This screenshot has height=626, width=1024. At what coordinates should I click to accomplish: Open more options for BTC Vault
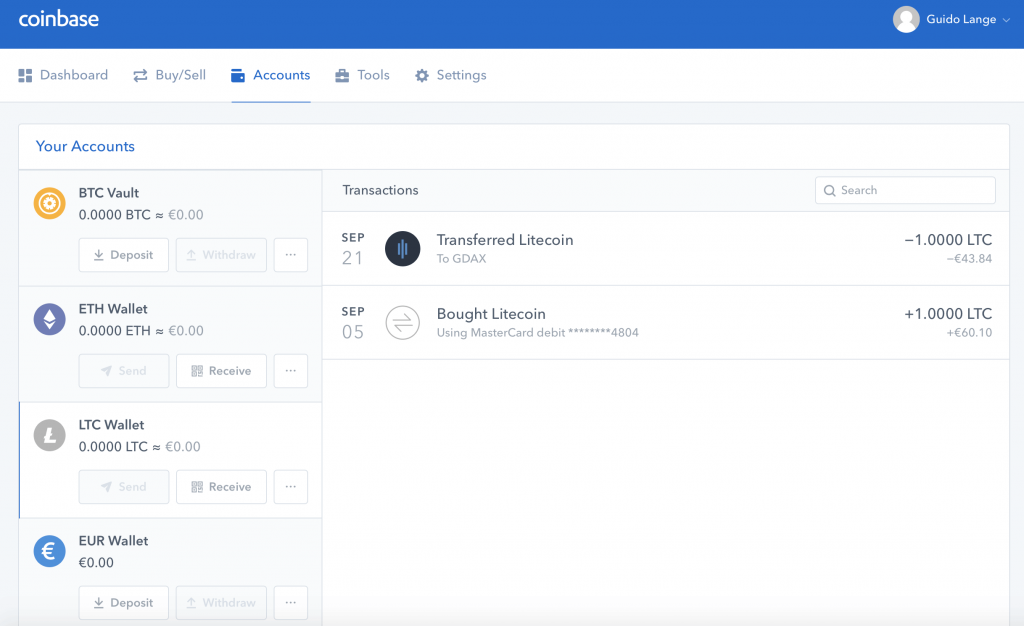291,255
